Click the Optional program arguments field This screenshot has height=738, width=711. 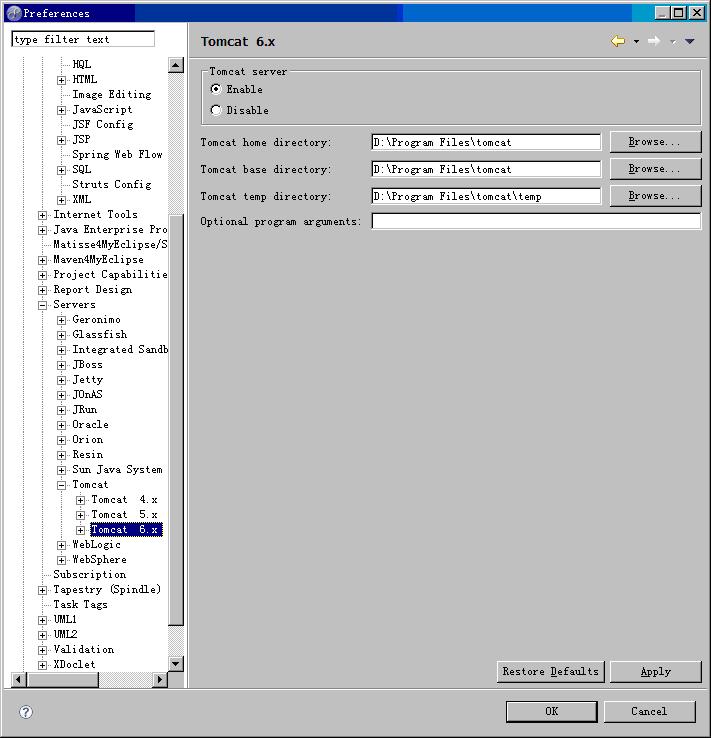click(x=536, y=221)
